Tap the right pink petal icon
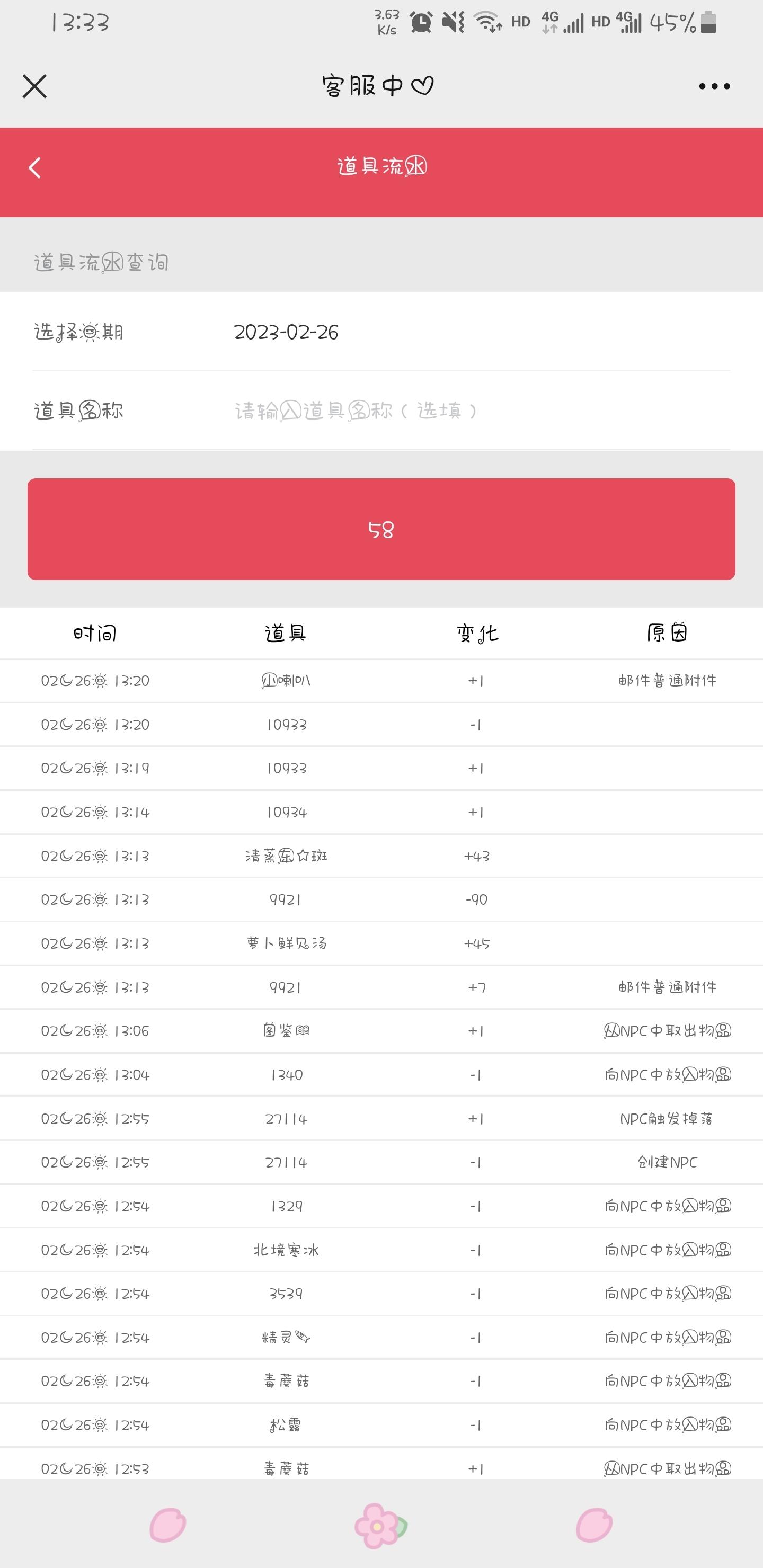The image size is (763, 1568). point(595,1525)
